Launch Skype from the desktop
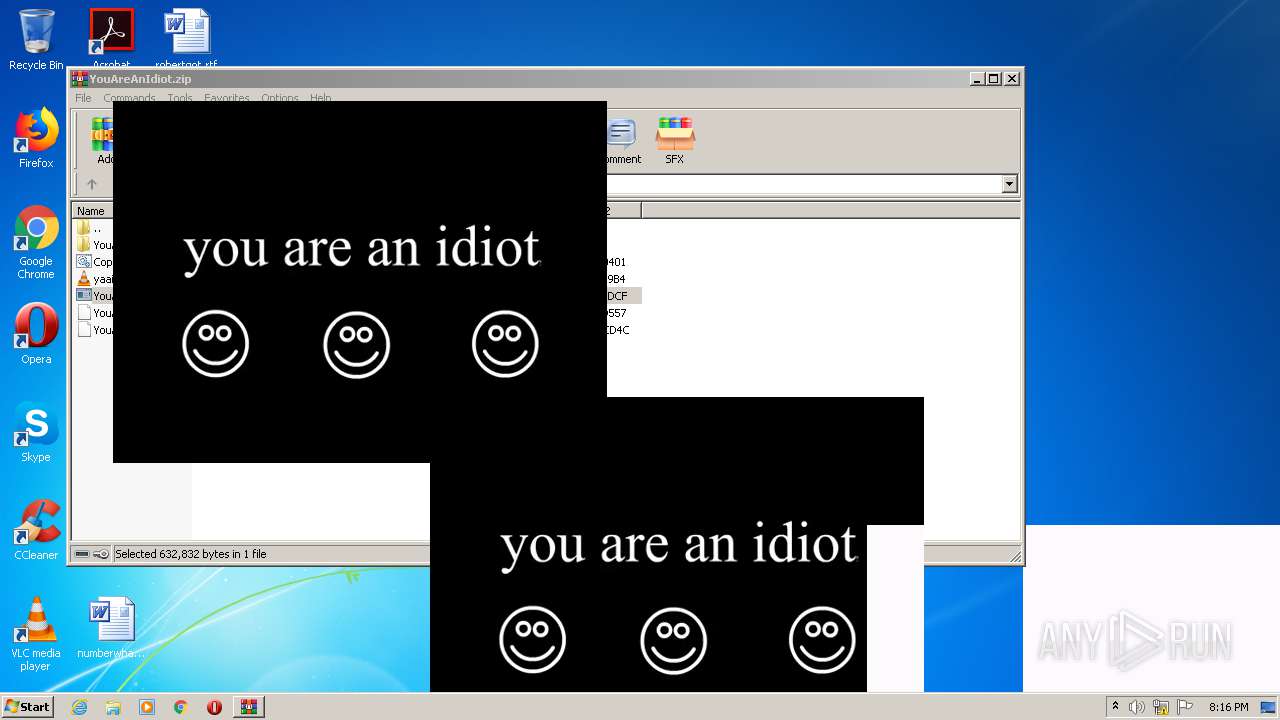This screenshot has height=720, width=1280. click(x=36, y=432)
